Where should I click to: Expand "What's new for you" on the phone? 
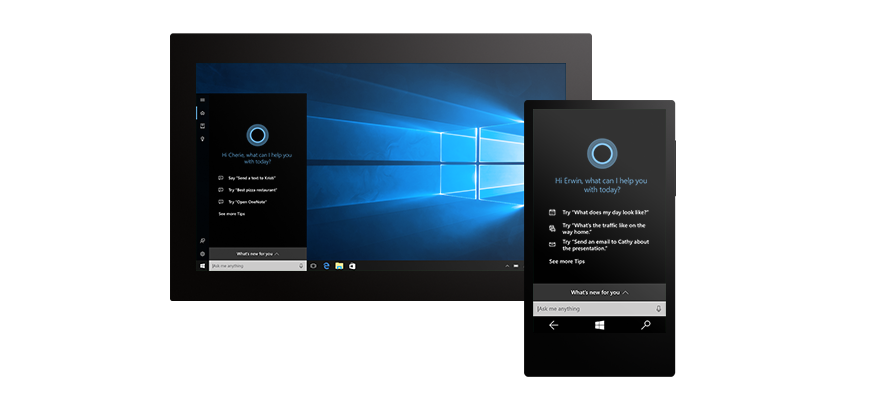coord(599,292)
